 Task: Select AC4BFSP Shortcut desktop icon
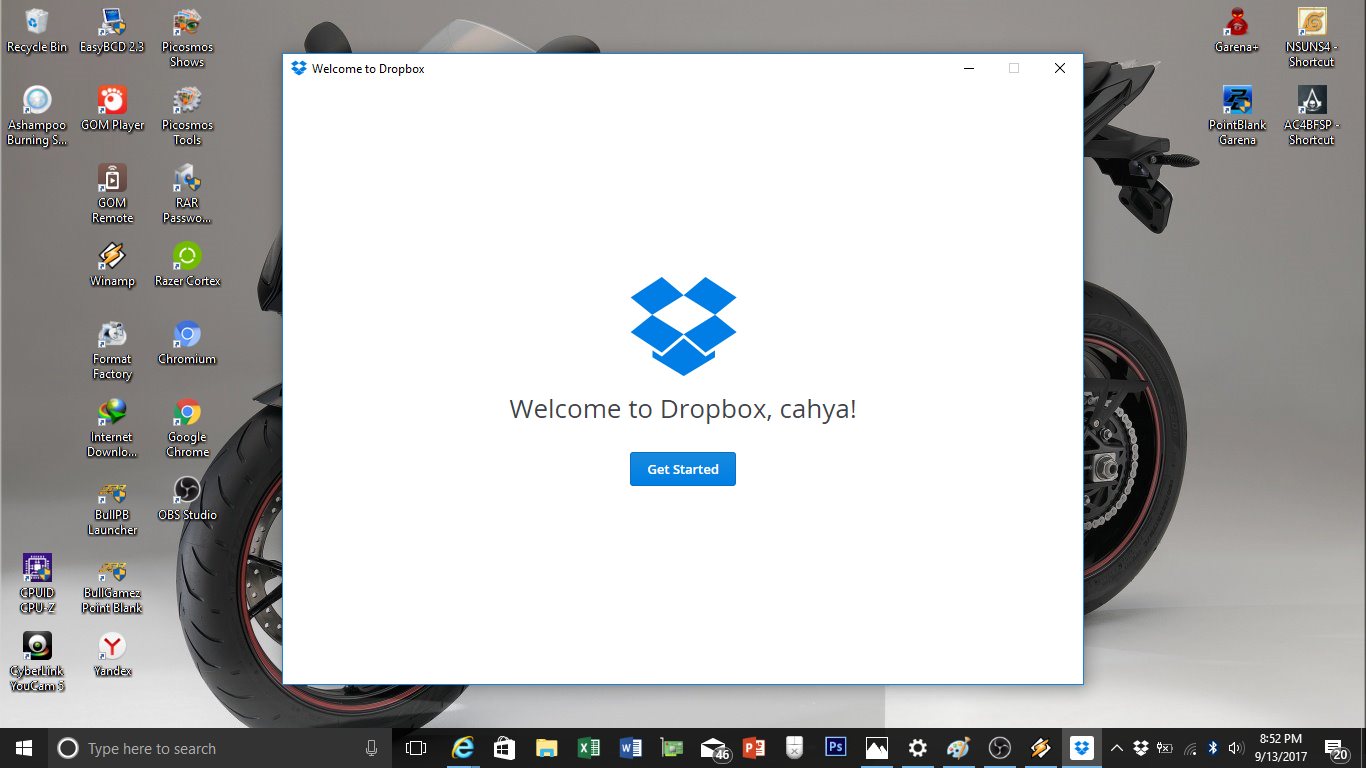click(x=1312, y=116)
